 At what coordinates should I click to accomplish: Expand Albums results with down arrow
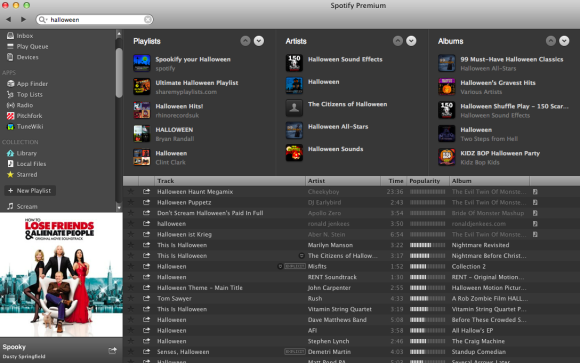(564, 41)
